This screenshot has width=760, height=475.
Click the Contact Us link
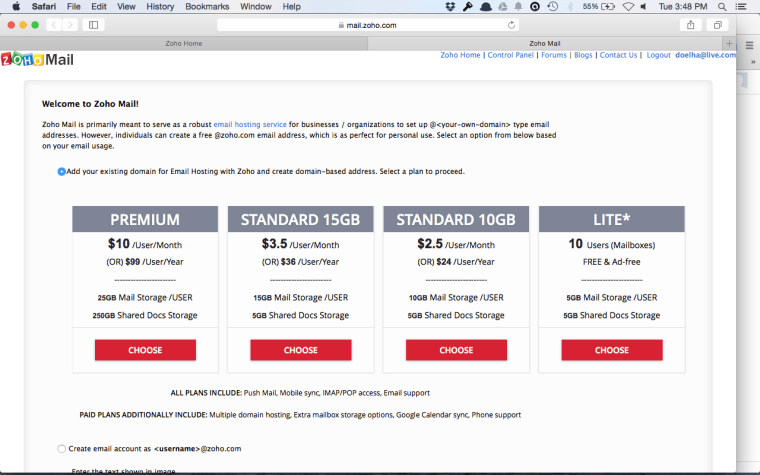618,55
